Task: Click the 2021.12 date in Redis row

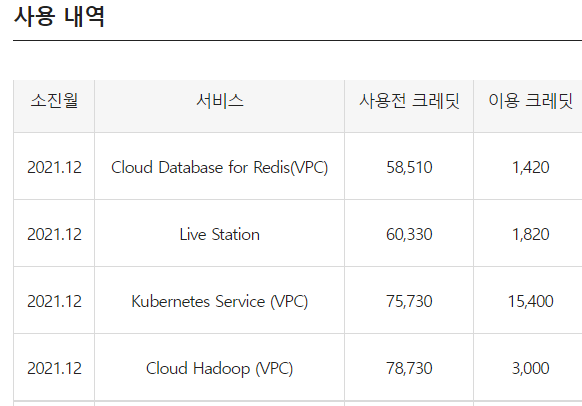Action: (54, 167)
